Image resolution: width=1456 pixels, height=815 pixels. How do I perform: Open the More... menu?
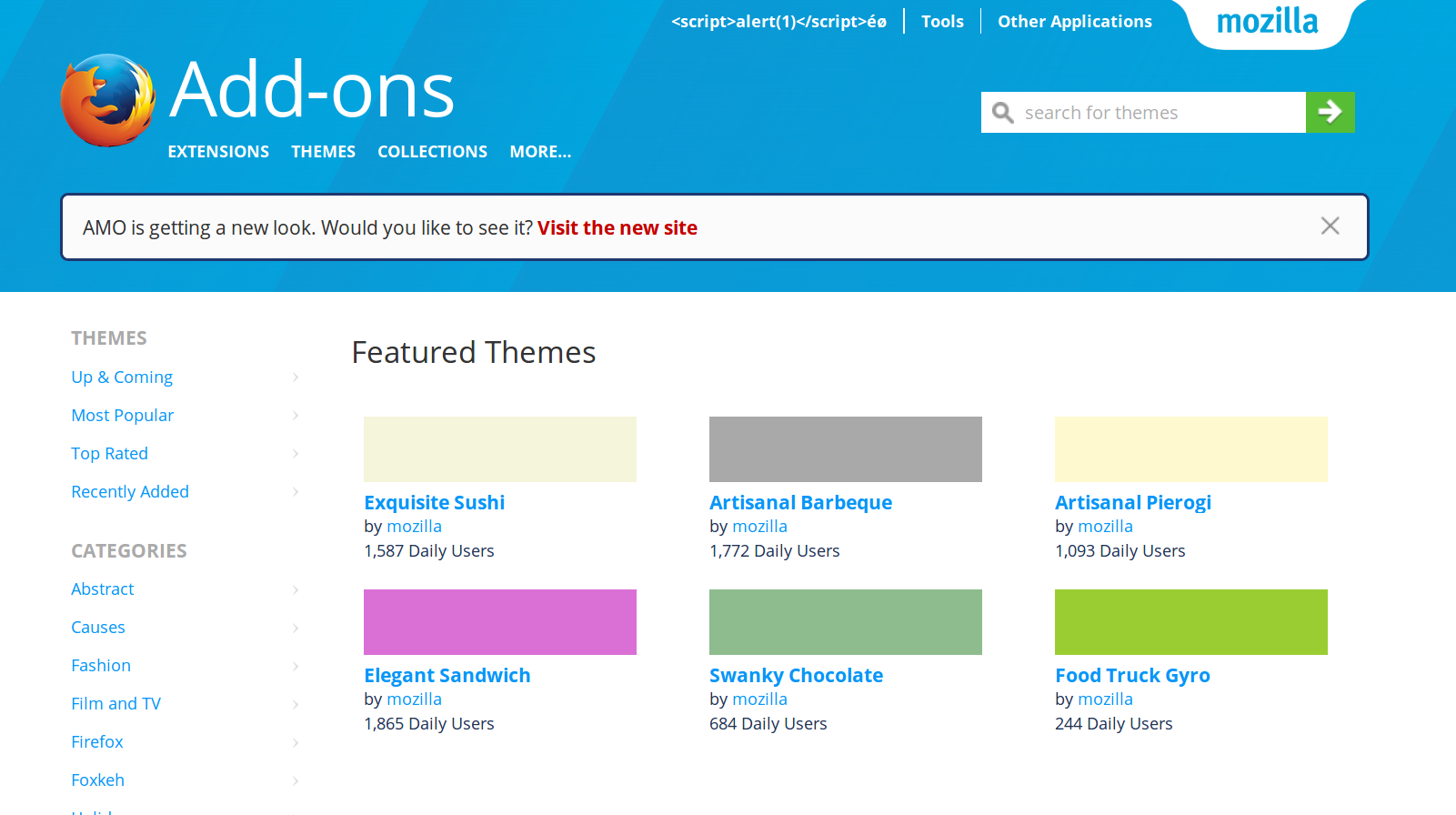click(540, 152)
